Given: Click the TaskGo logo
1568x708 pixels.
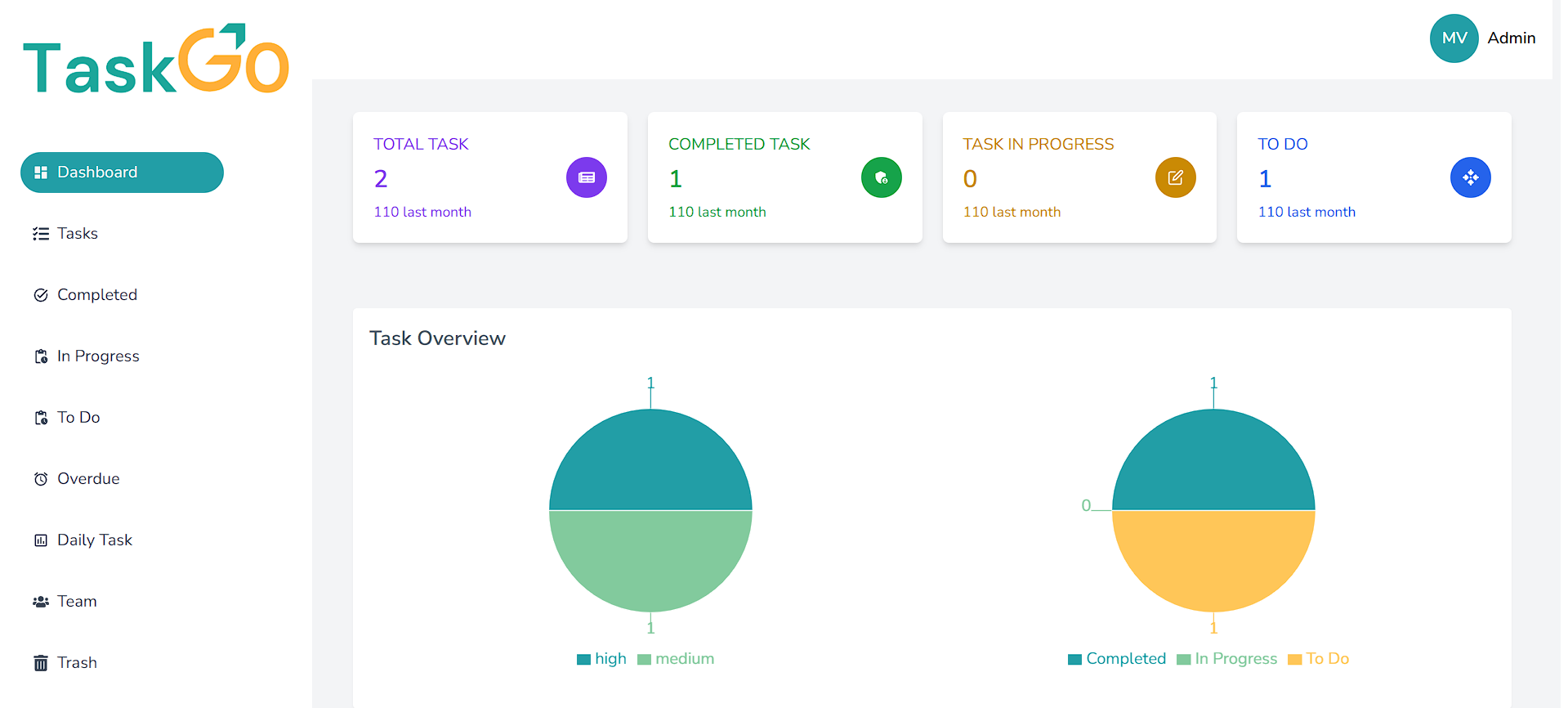Looking at the screenshot, I should pyautogui.click(x=156, y=60).
